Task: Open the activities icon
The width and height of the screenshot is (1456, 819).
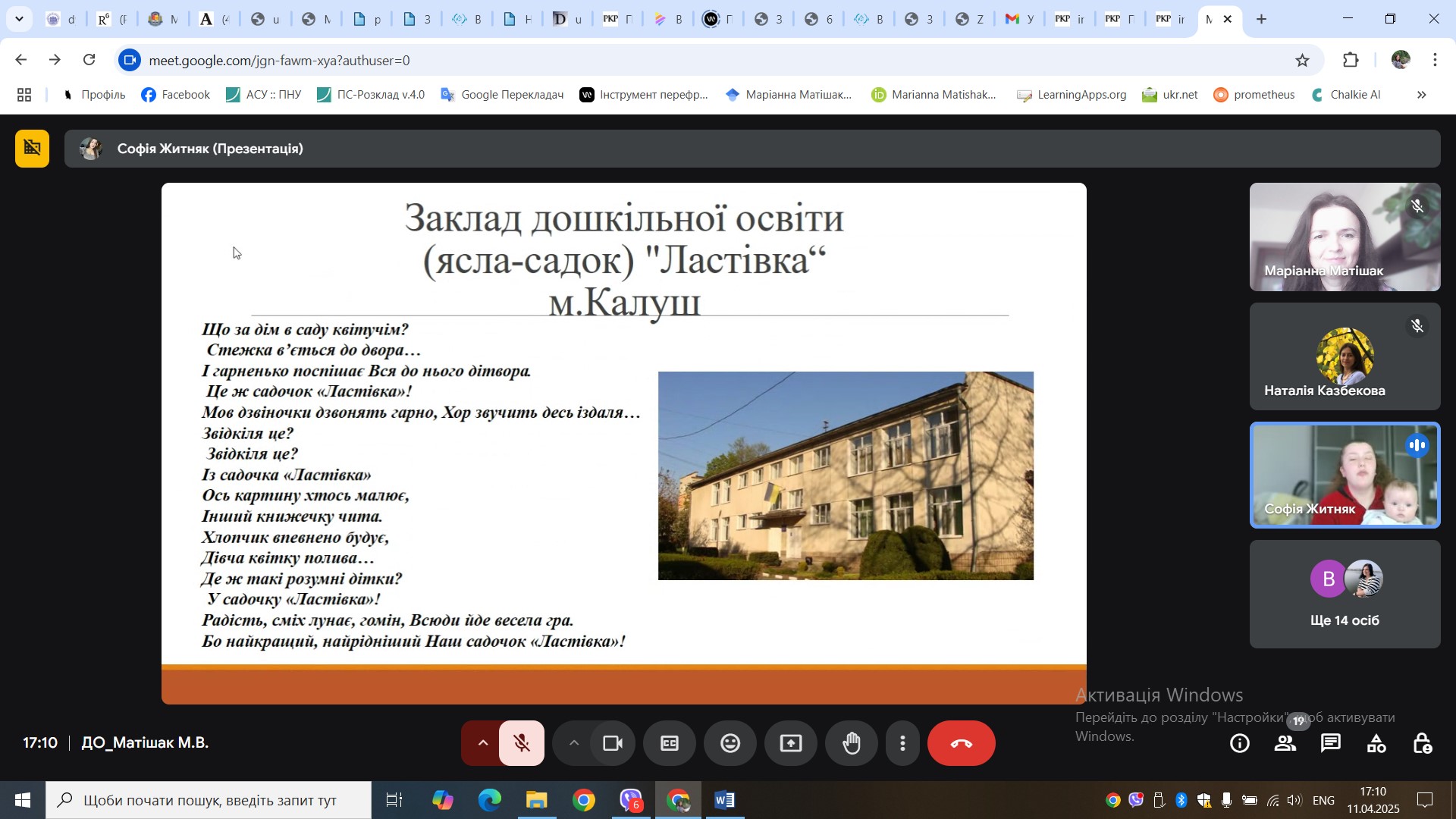Action: tap(1376, 744)
